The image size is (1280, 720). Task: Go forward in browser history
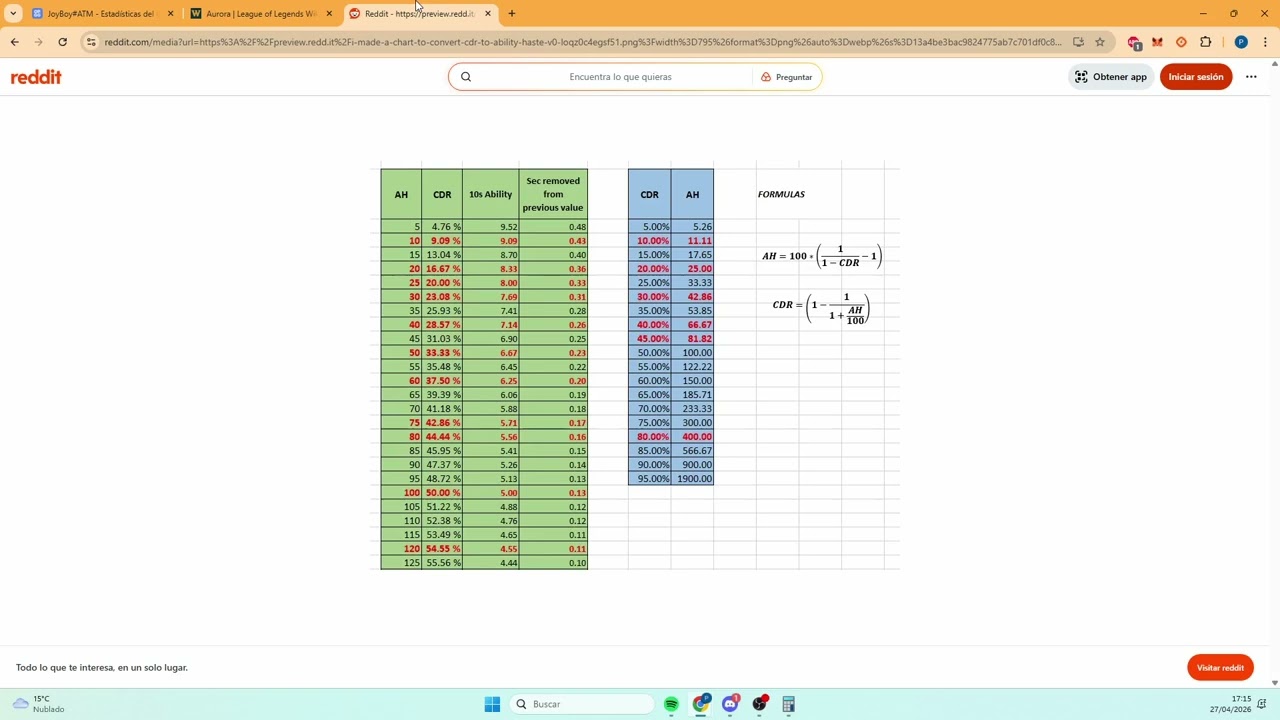coord(38,42)
